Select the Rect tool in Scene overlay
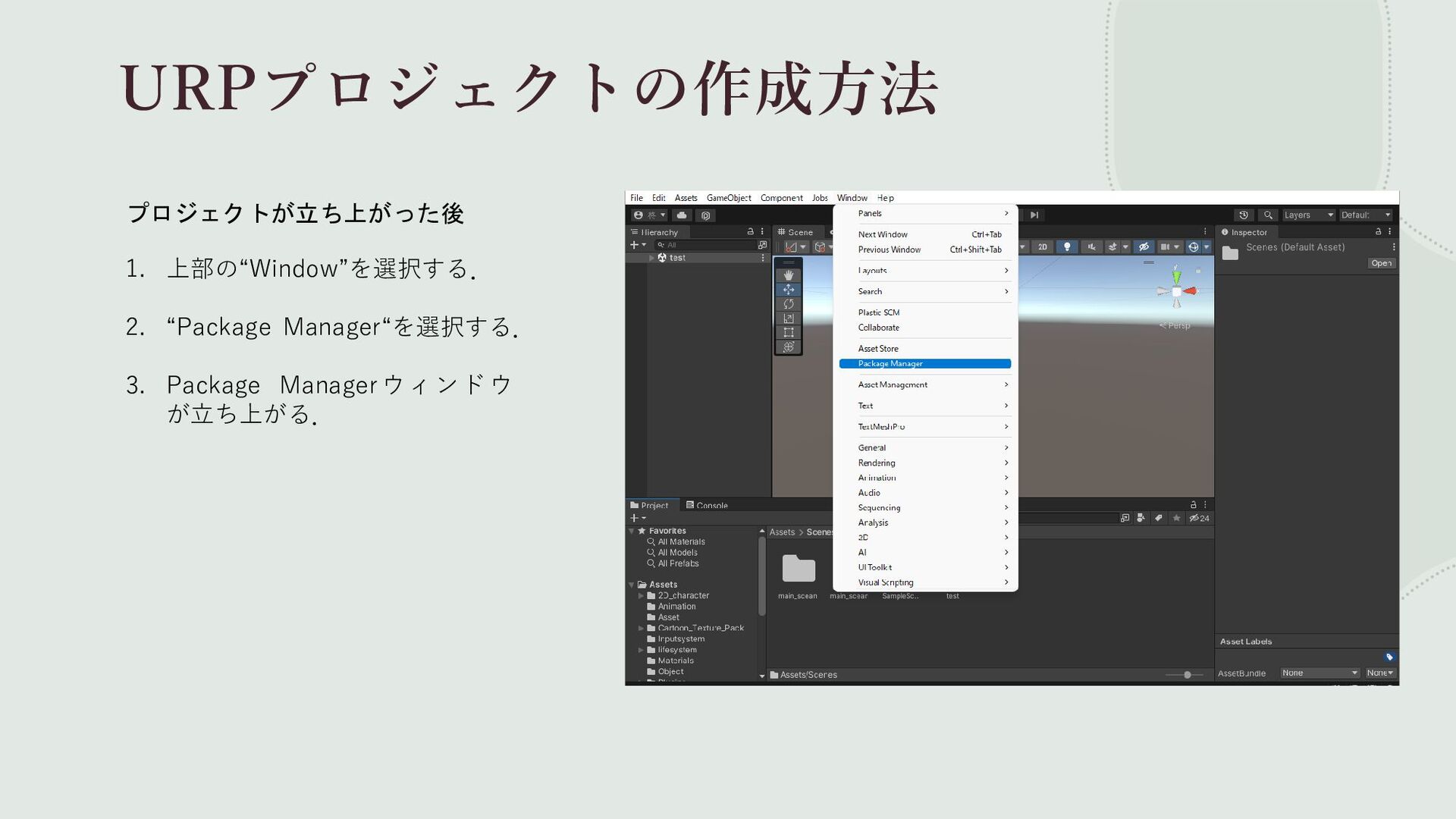This screenshot has height=819, width=1456. (x=789, y=332)
